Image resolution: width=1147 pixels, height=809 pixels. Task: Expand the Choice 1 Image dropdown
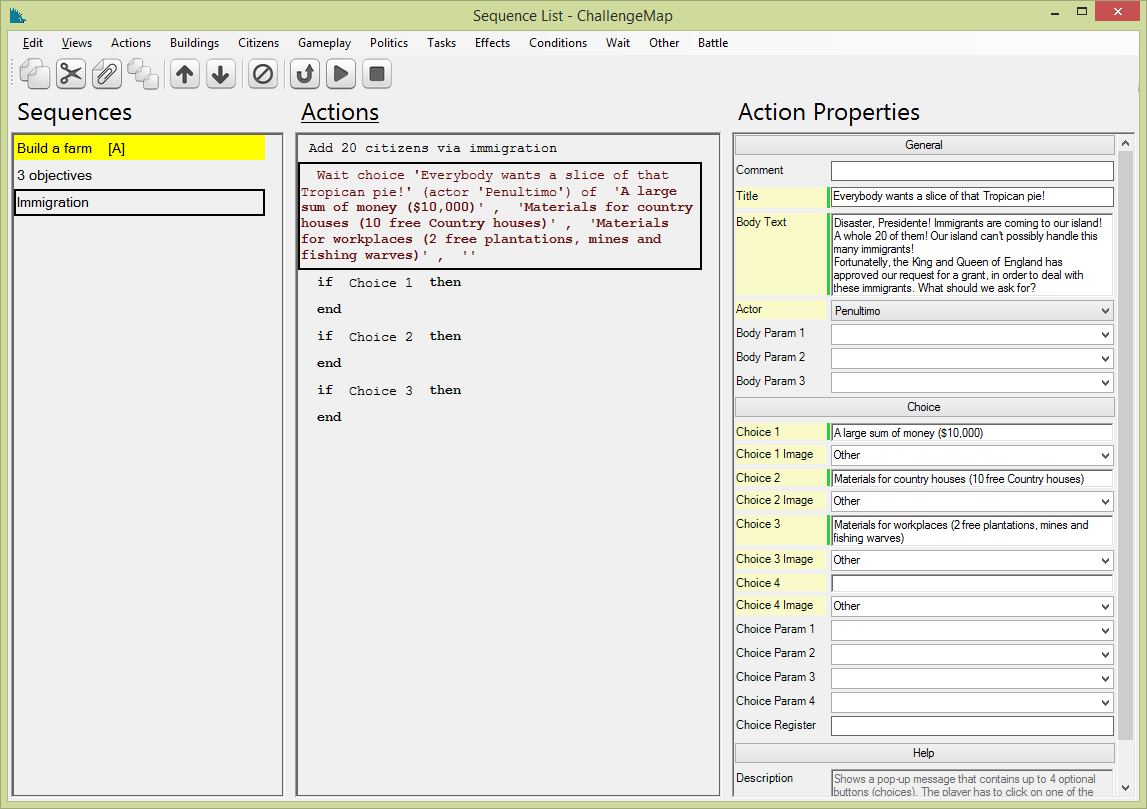click(971, 455)
